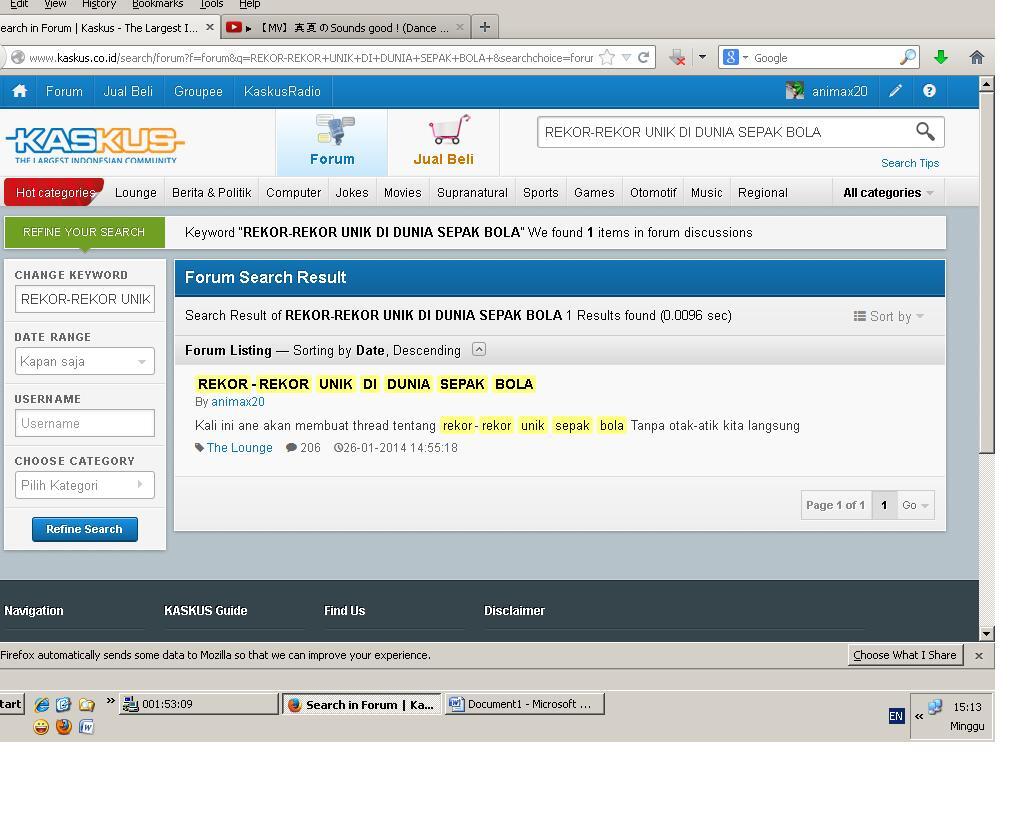The image size is (1024, 814).
Task: Expand the All categories dropdown
Action: coord(888,193)
